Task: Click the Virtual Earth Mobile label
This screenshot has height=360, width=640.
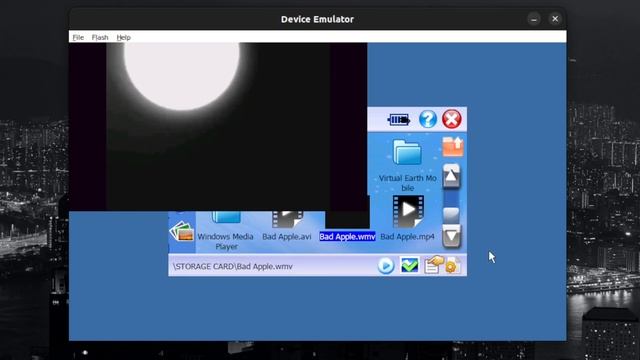Action: pos(408,183)
